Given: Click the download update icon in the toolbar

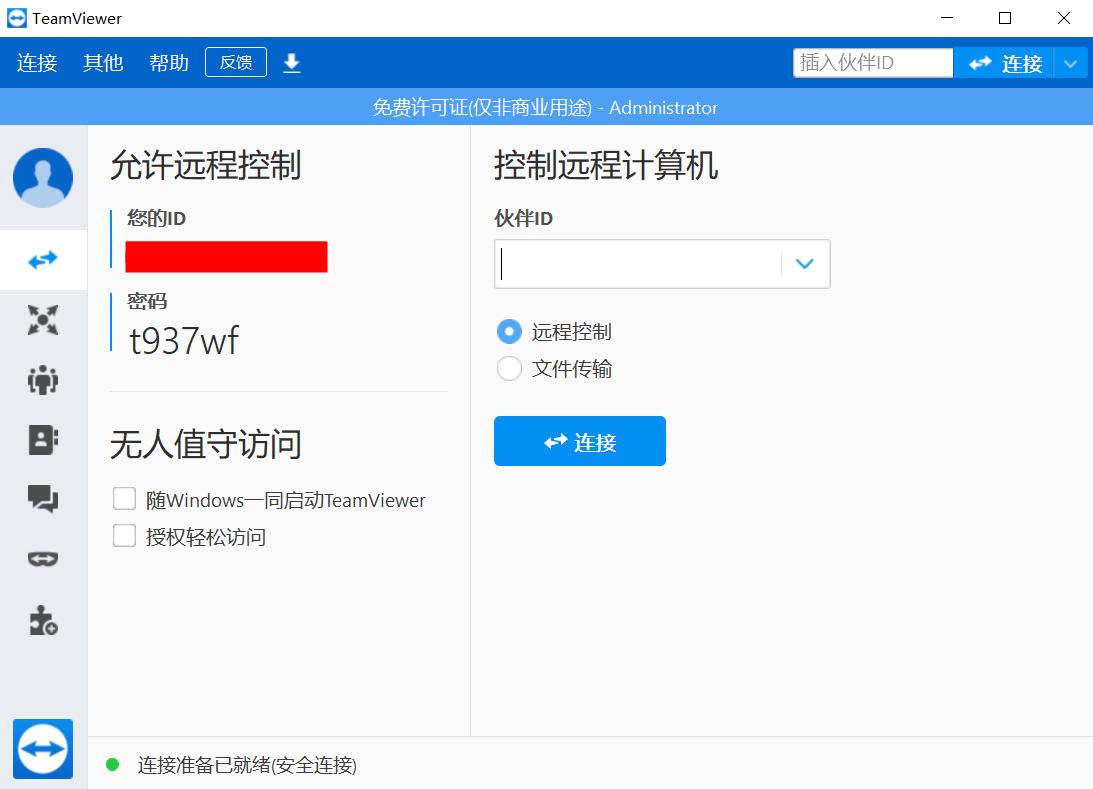Looking at the screenshot, I should coord(291,62).
